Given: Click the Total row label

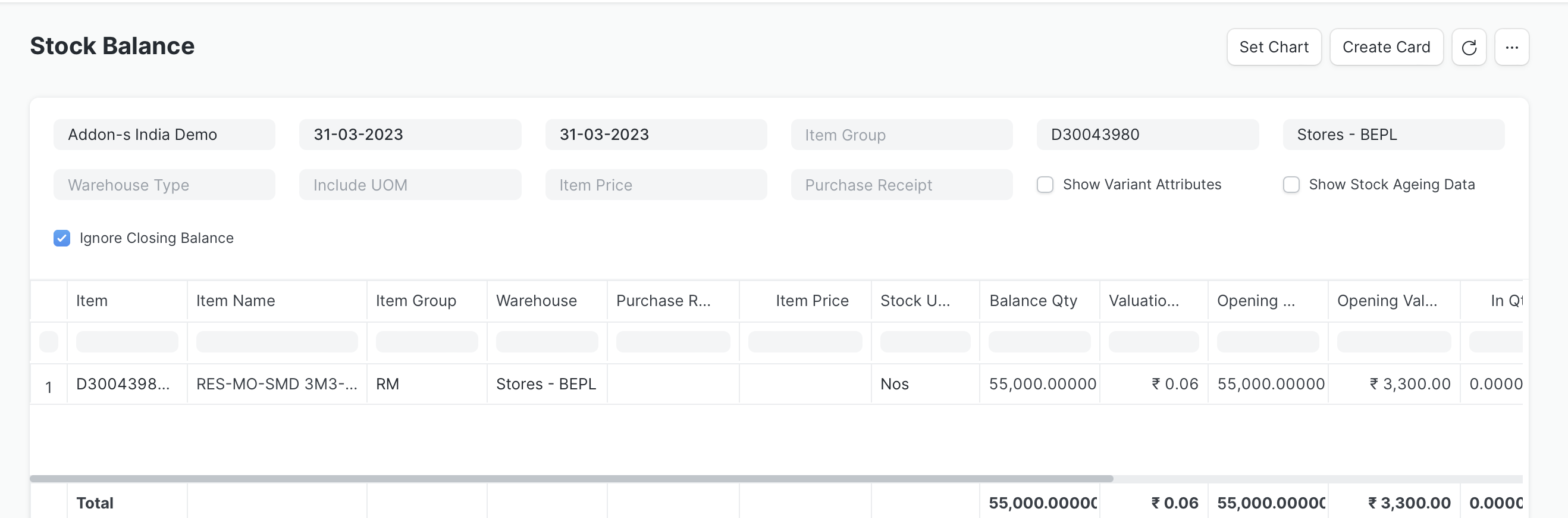Looking at the screenshot, I should point(95,503).
